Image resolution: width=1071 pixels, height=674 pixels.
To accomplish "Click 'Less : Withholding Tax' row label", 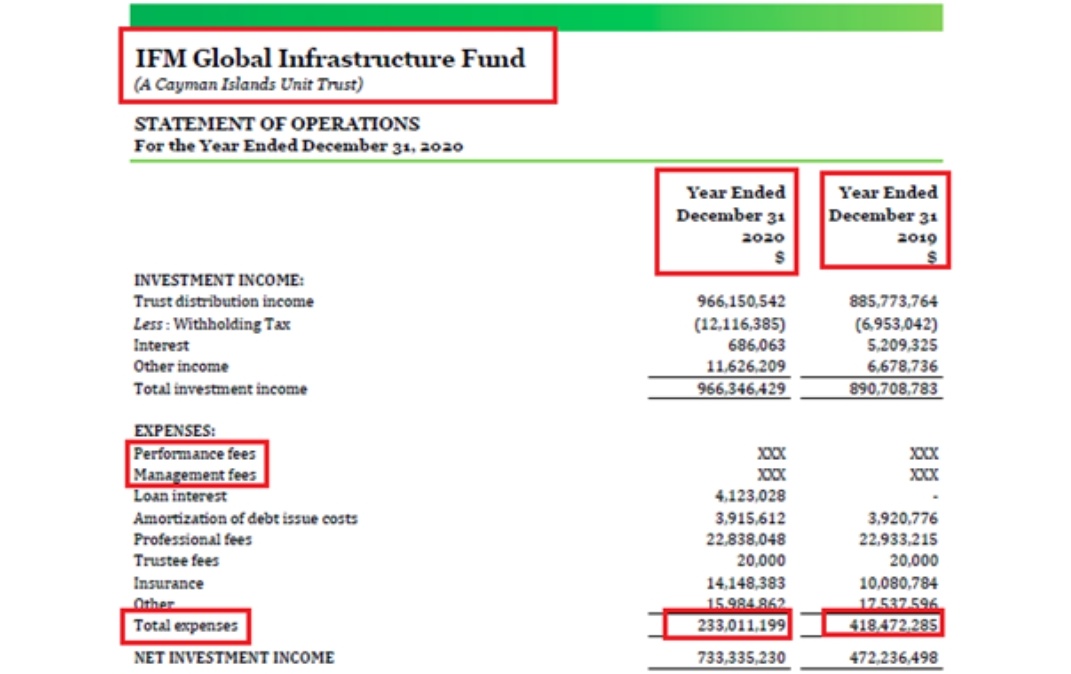I will [x=212, y=324].
